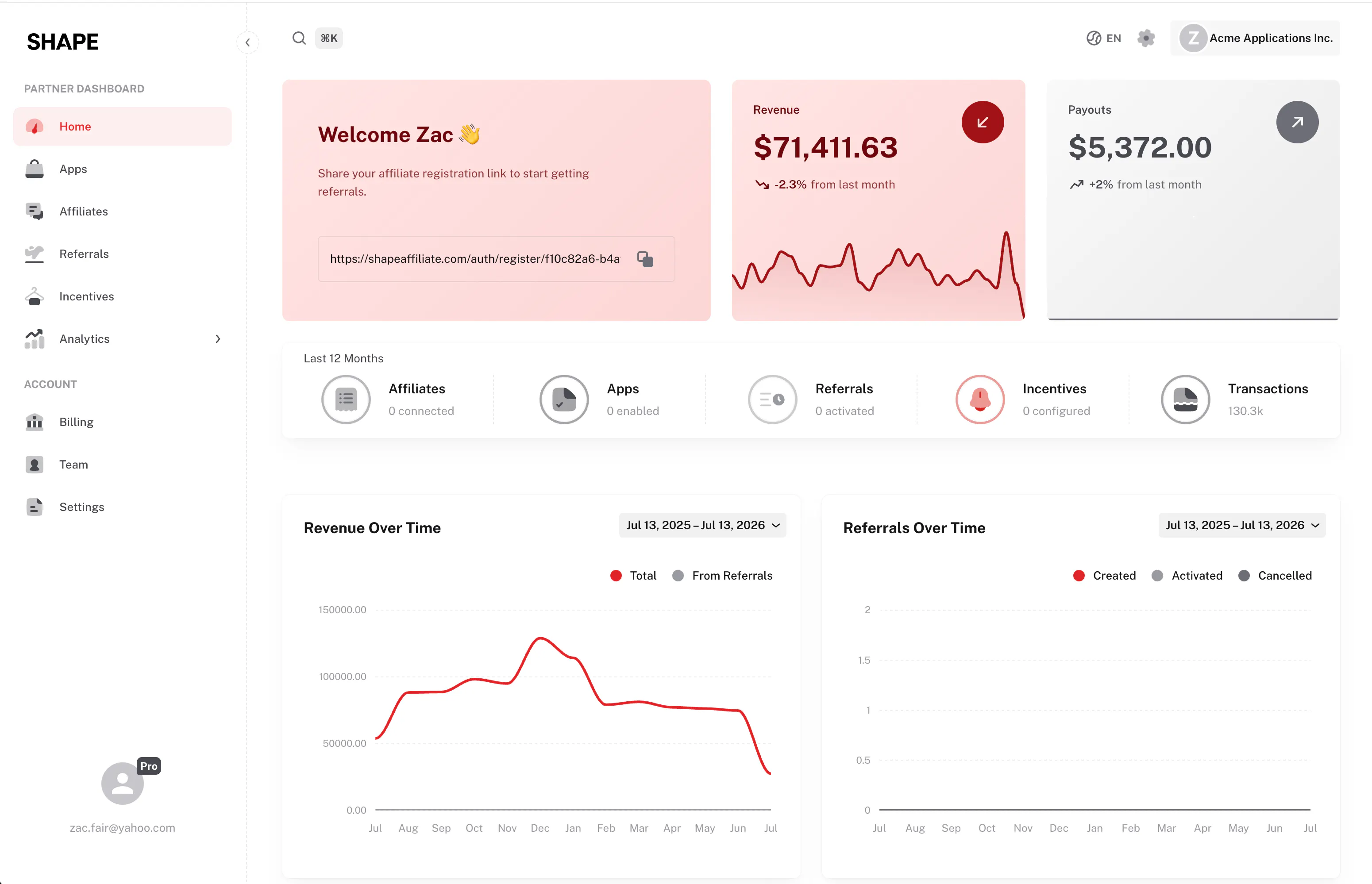Click the Transactions circle icon
The image size is (1372, 884).
coord(1185,400)
